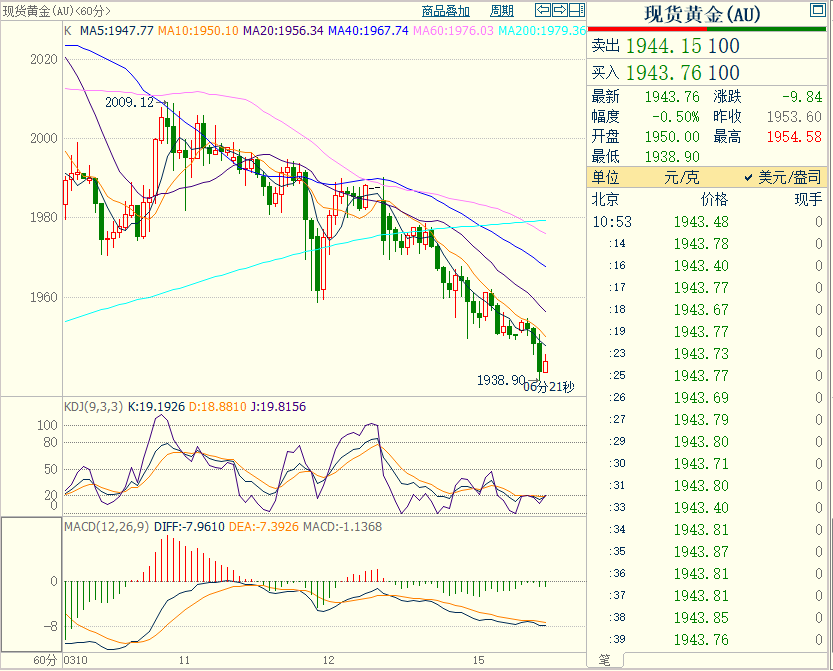Image resolution: width=833 pixels, height=671 pixels.
Task: Click the window icon beside 现货黄金(AU) title
Action: click(818, 10)
